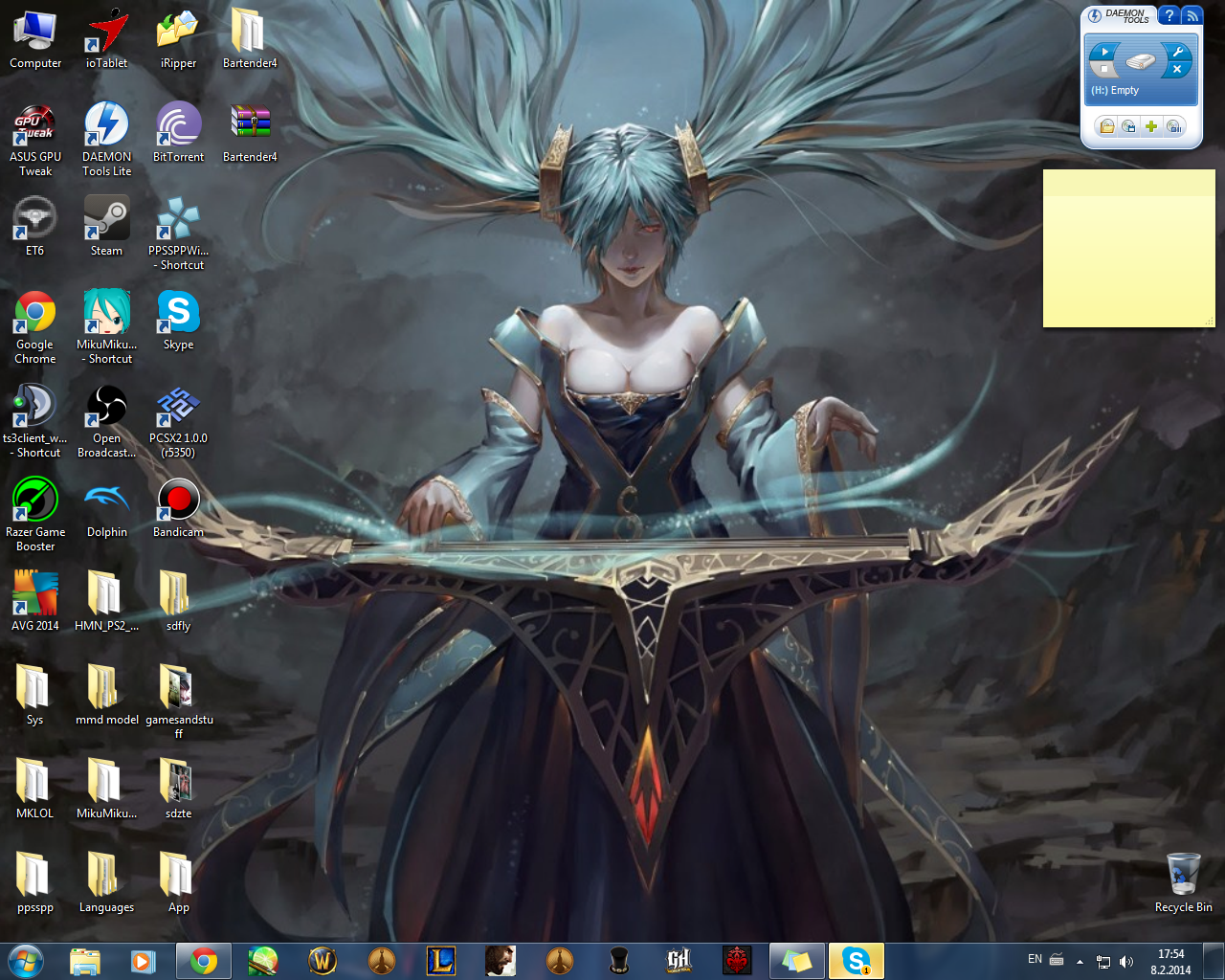Launch the Open Broadcaster shortcut
Image resolution: width=1225 pixels, height=980 pixels.
(106, 420)
